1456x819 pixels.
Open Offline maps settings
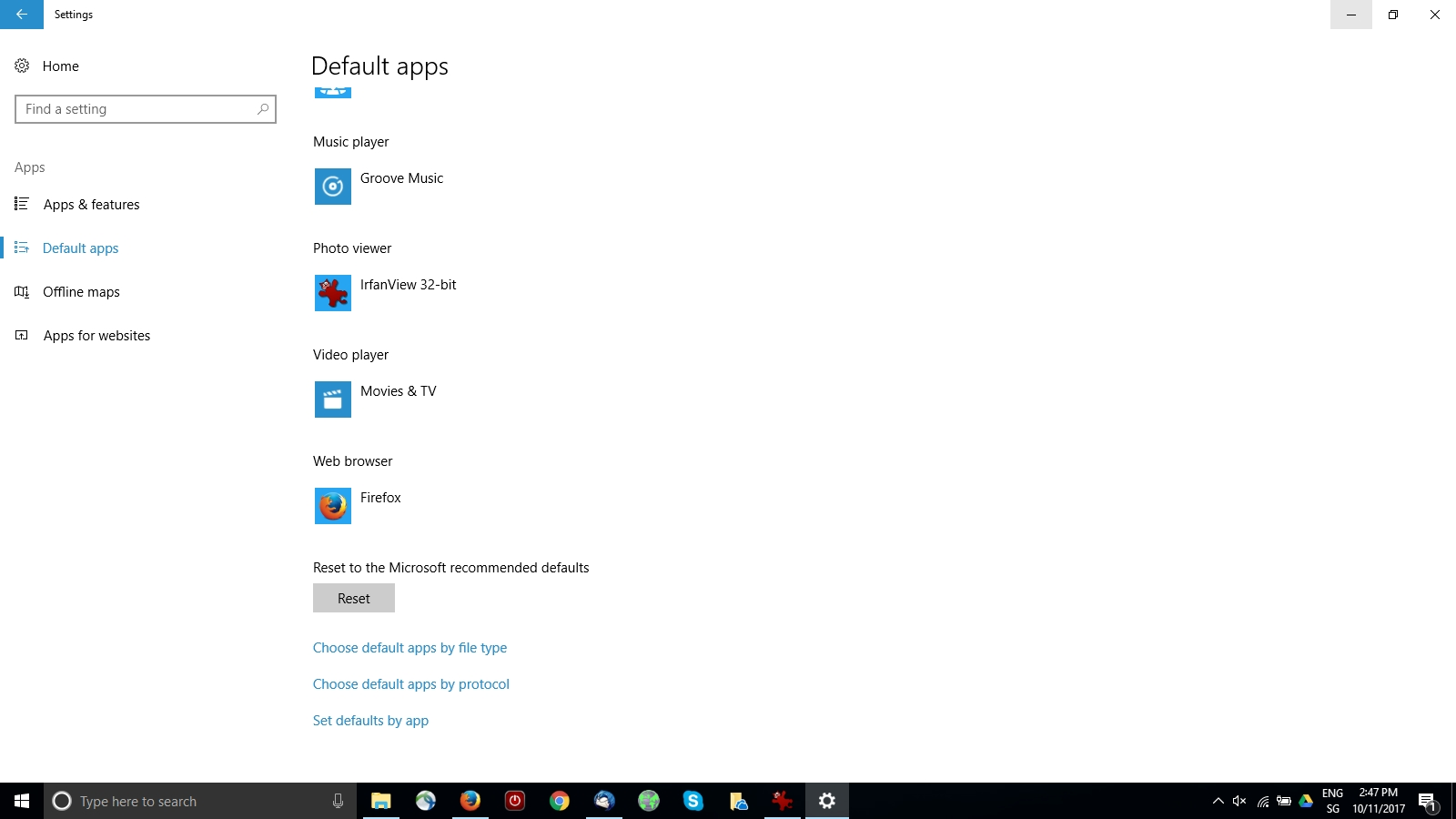(x=67, y=292)
